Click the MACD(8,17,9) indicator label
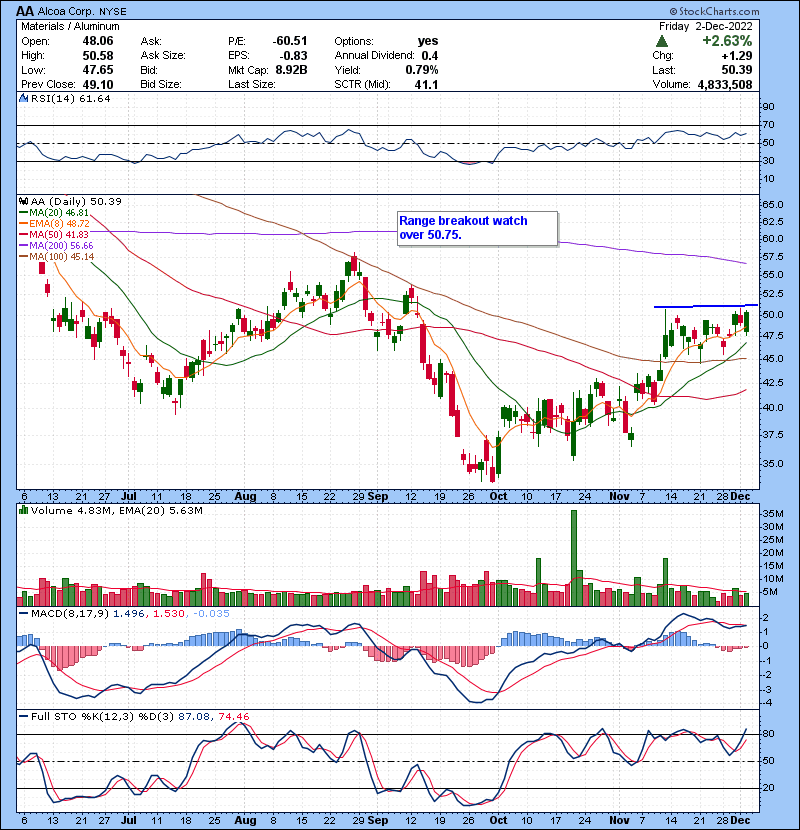 70,614
